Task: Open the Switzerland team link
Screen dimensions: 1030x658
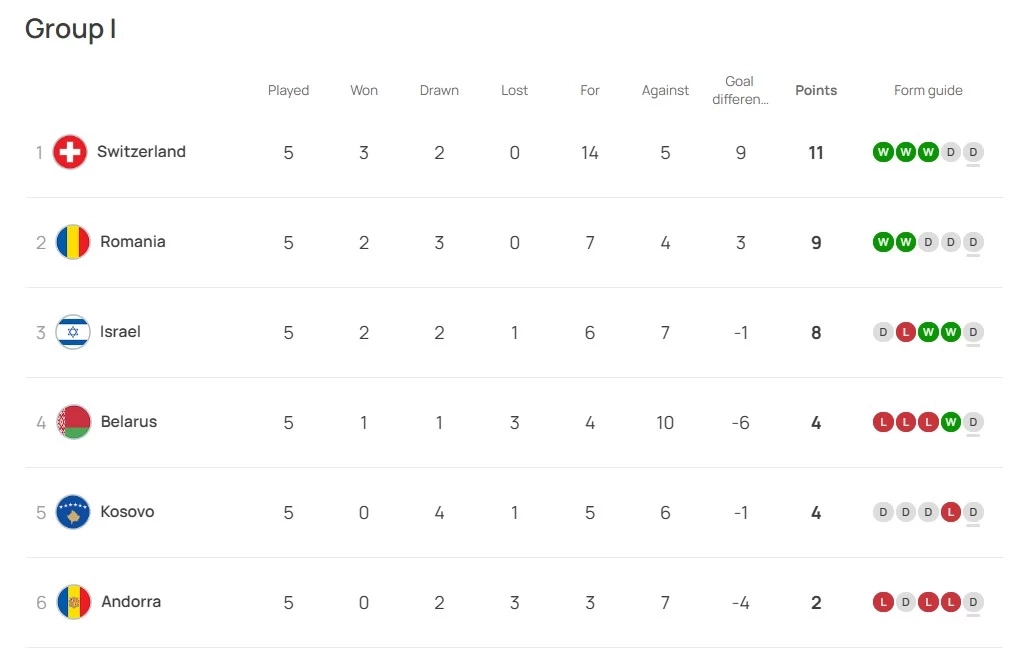Action: click(141, 152)
